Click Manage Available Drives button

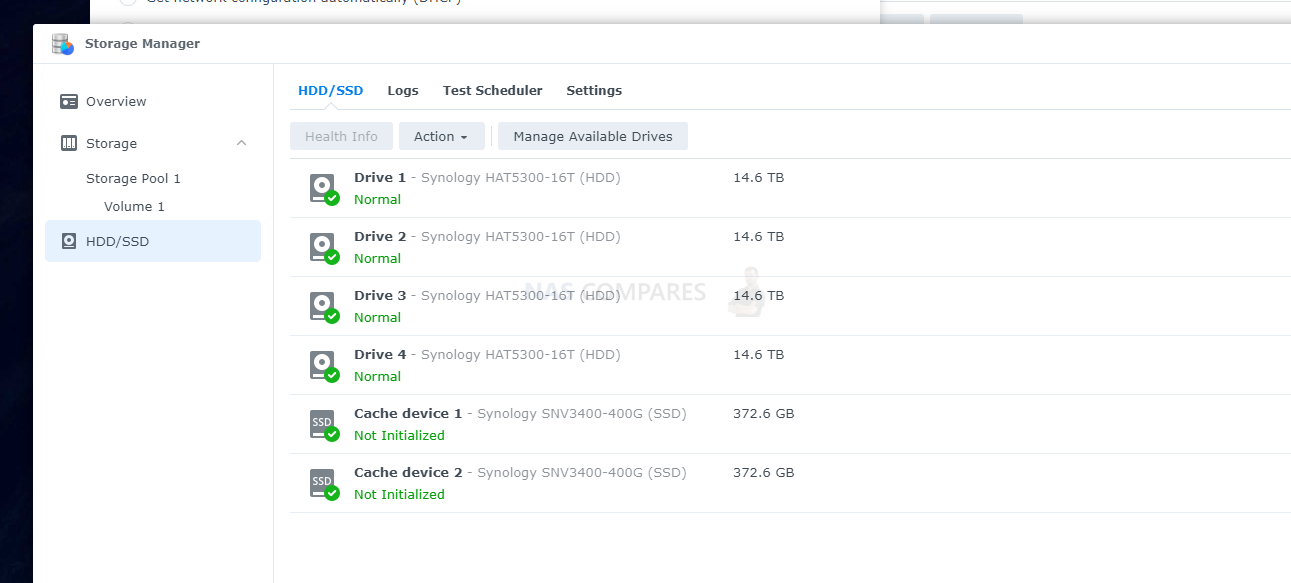coord(593,136)
